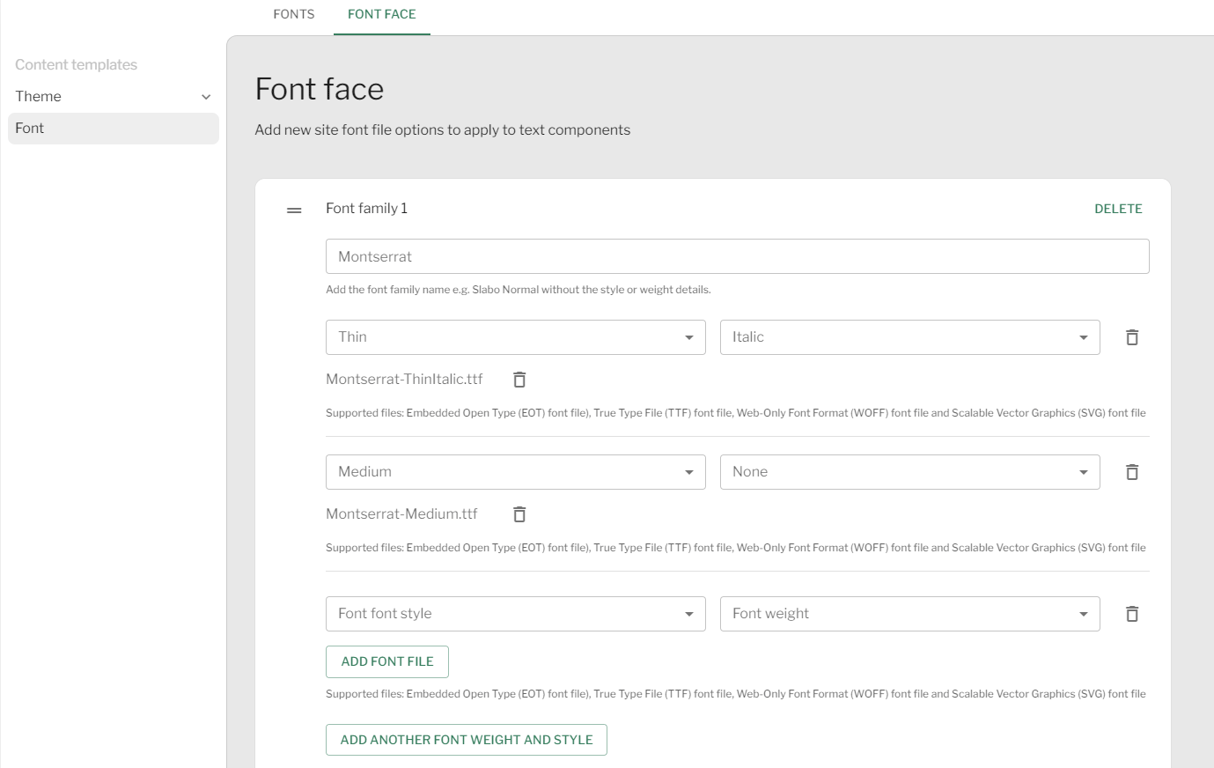
Task: Click the Montserrat-ThinItalic.ttf file name
Action: click(404, 379)
